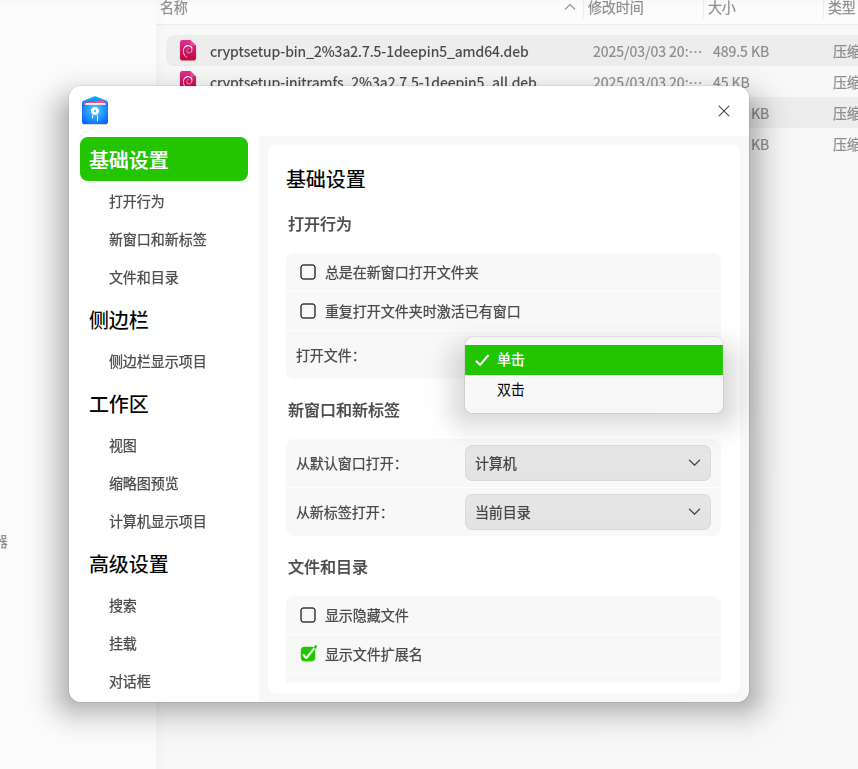Image resolution: width=858 pixels, height=769 pixels.
Task: Click the 489.5 KB size cell
Action: (740, 51)
